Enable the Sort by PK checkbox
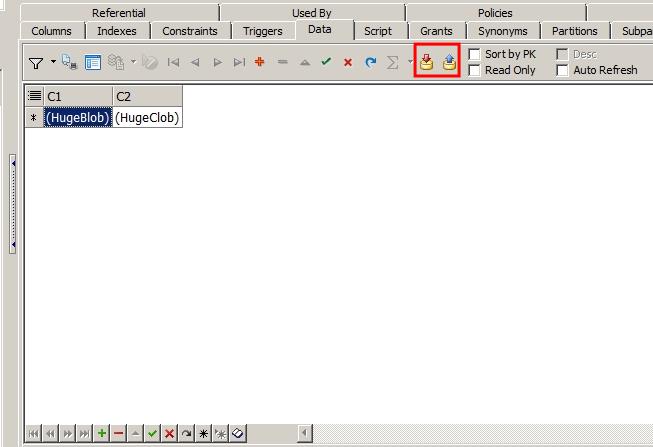The image size is (653, 447). pyautogui.click(x=476, y=54)
